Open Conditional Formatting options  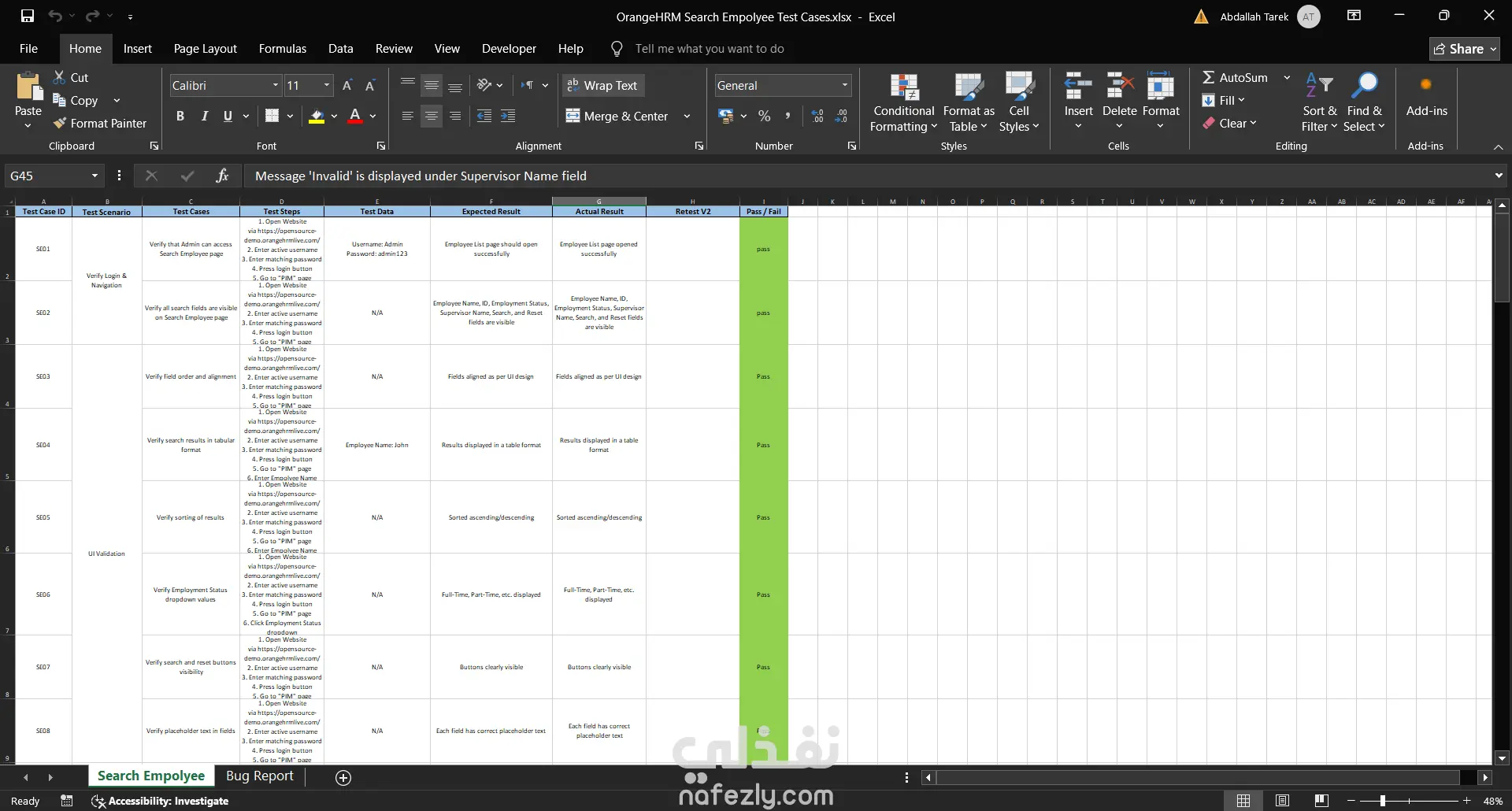click(904, 102)
